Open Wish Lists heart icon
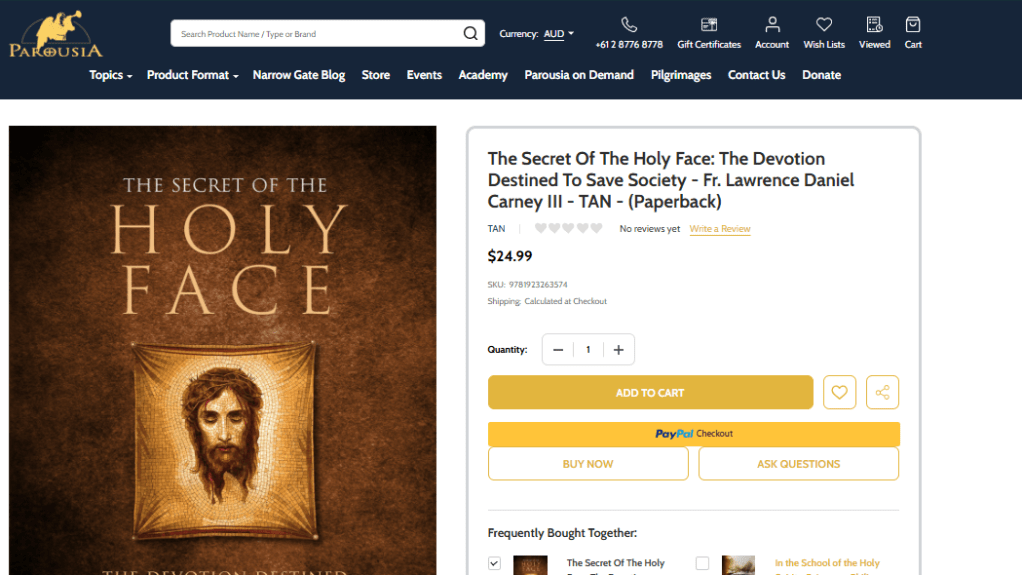The height and width of the screenshot is (575, 1022). pos(824,25)
